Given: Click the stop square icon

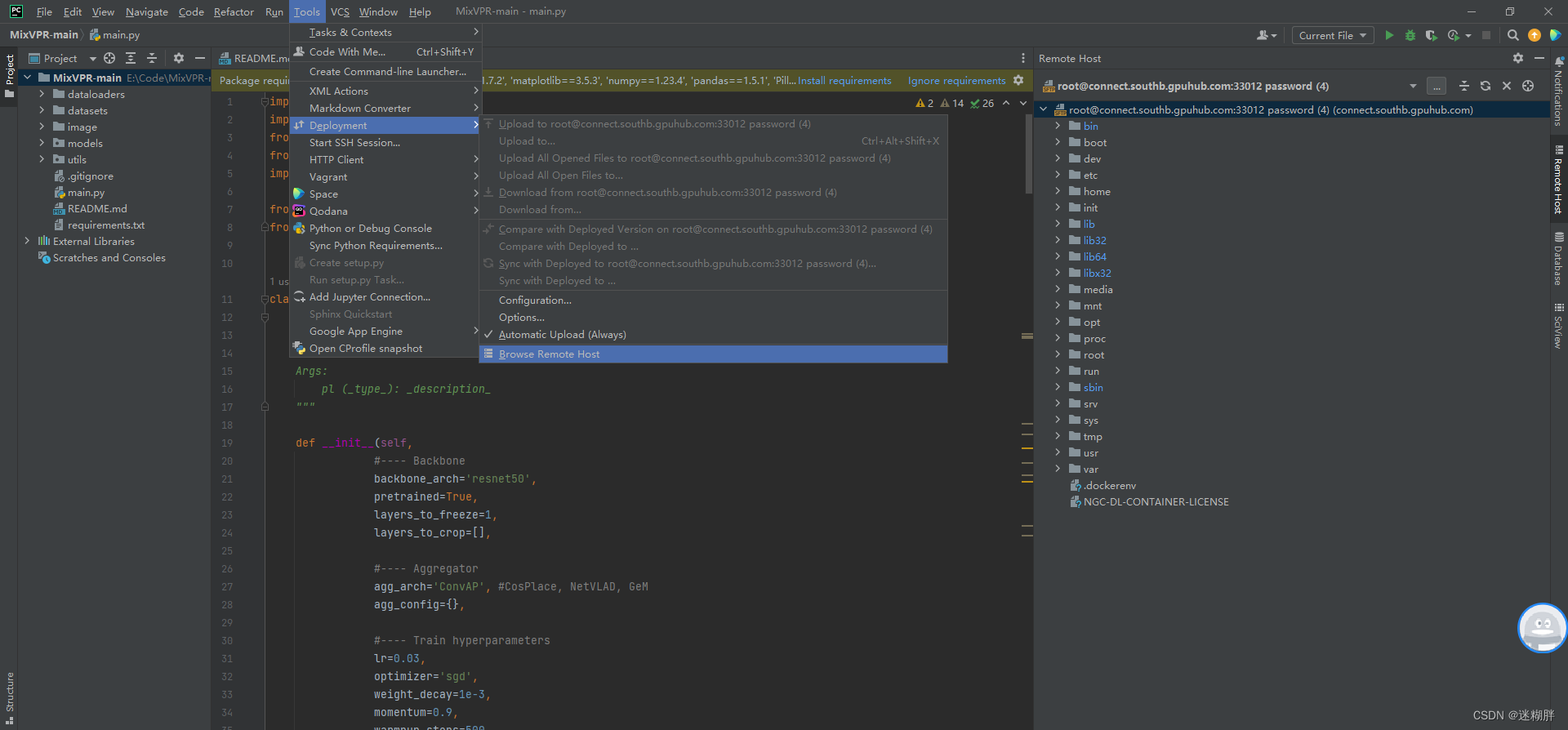Looking at the screenshot, I should point(1486,35).
